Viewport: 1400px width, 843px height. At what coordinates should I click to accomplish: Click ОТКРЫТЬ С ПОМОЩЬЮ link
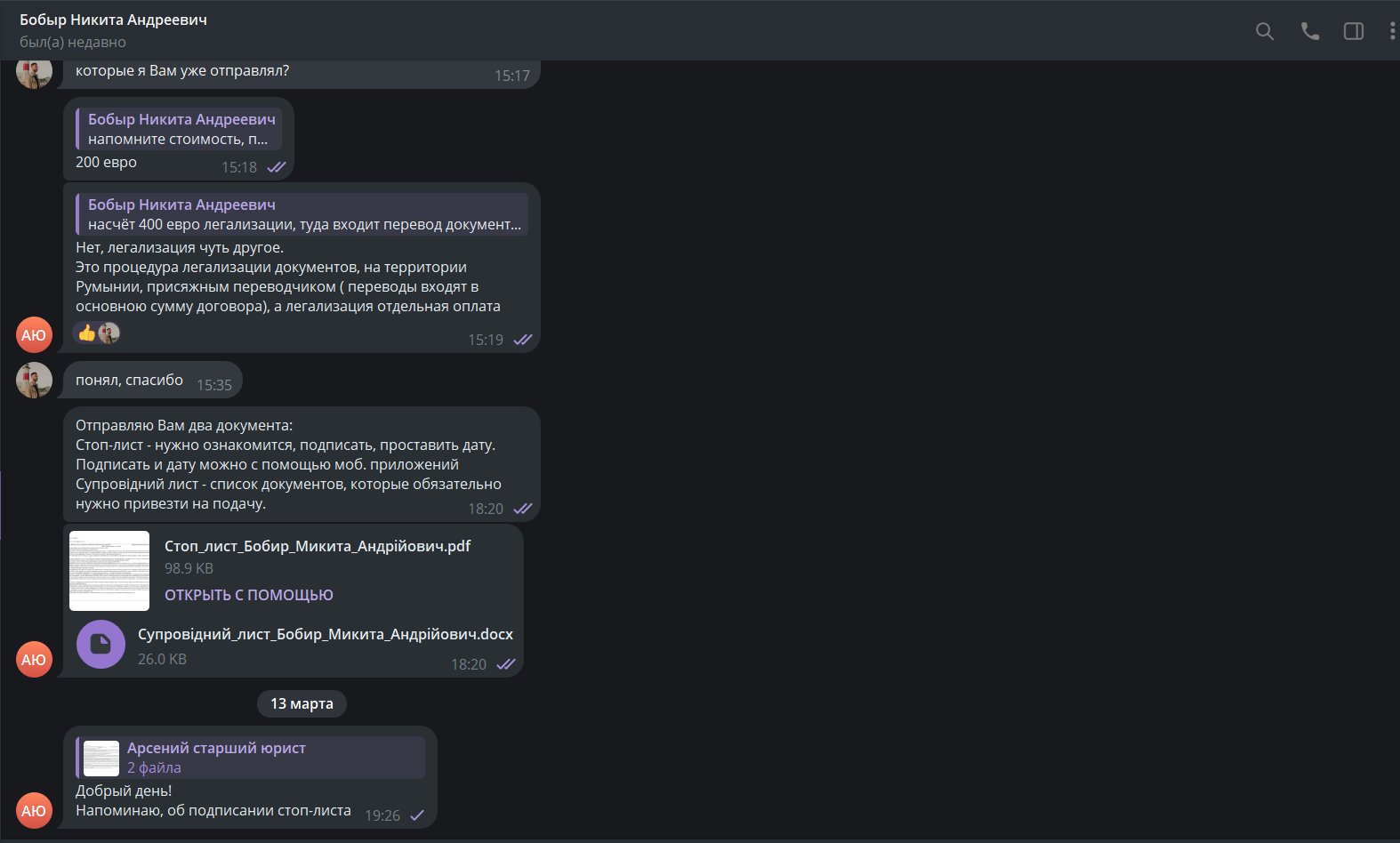pyautogui.click(x=249, y=595)
